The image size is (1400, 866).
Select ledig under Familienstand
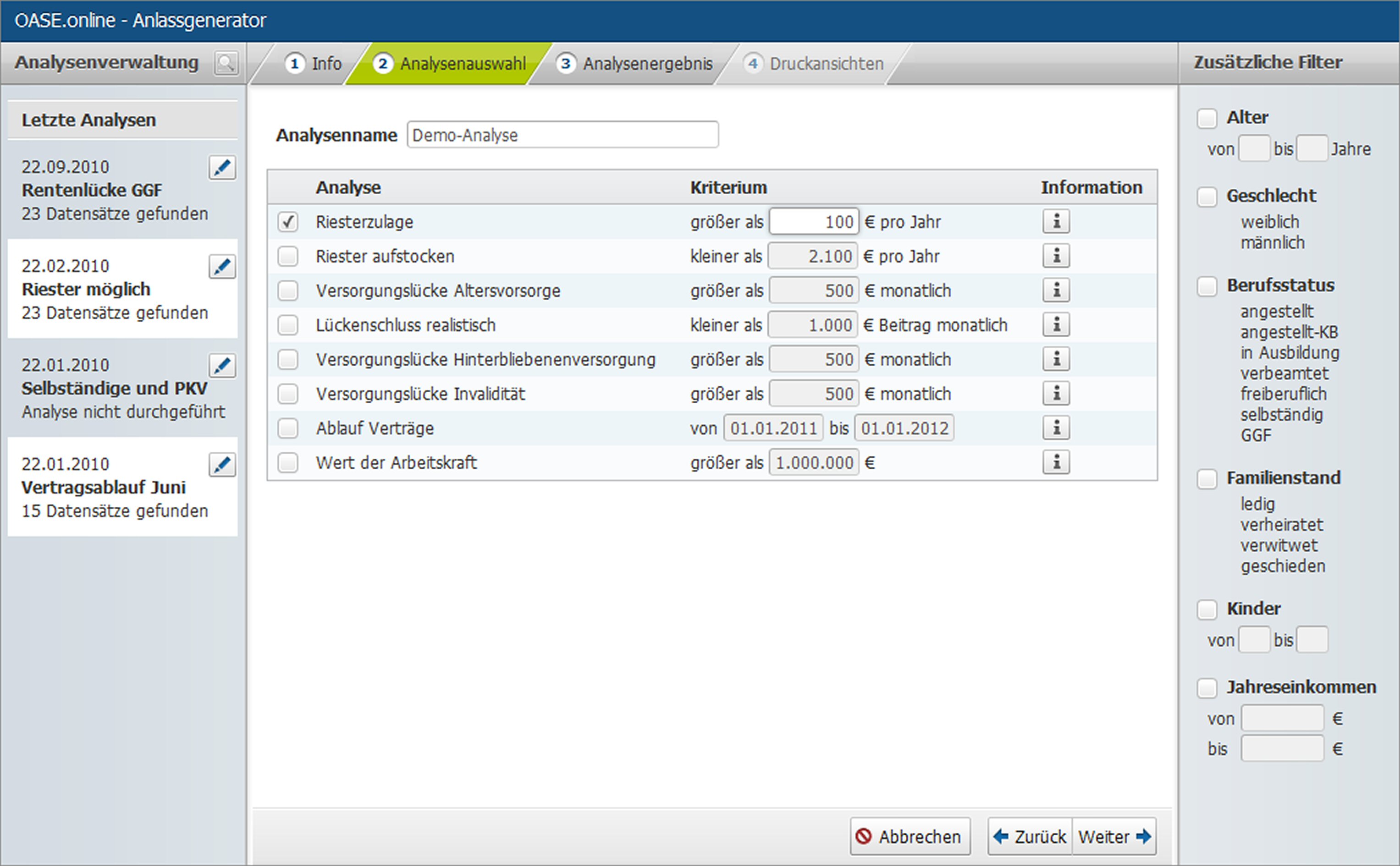[1258, 504]
